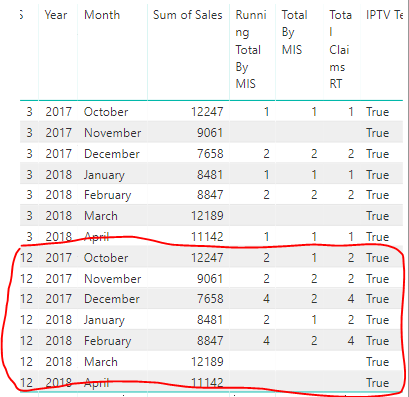Select the Total By MIS column header
Viewport: 409px width, 397px height.
point(295,32)
